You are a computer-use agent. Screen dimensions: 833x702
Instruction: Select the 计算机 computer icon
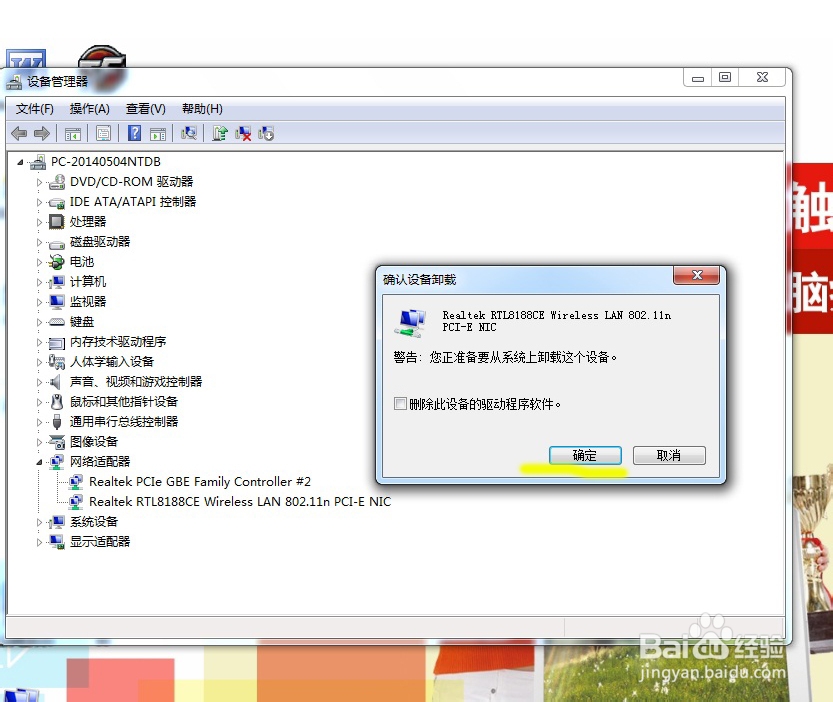point(56,282)
